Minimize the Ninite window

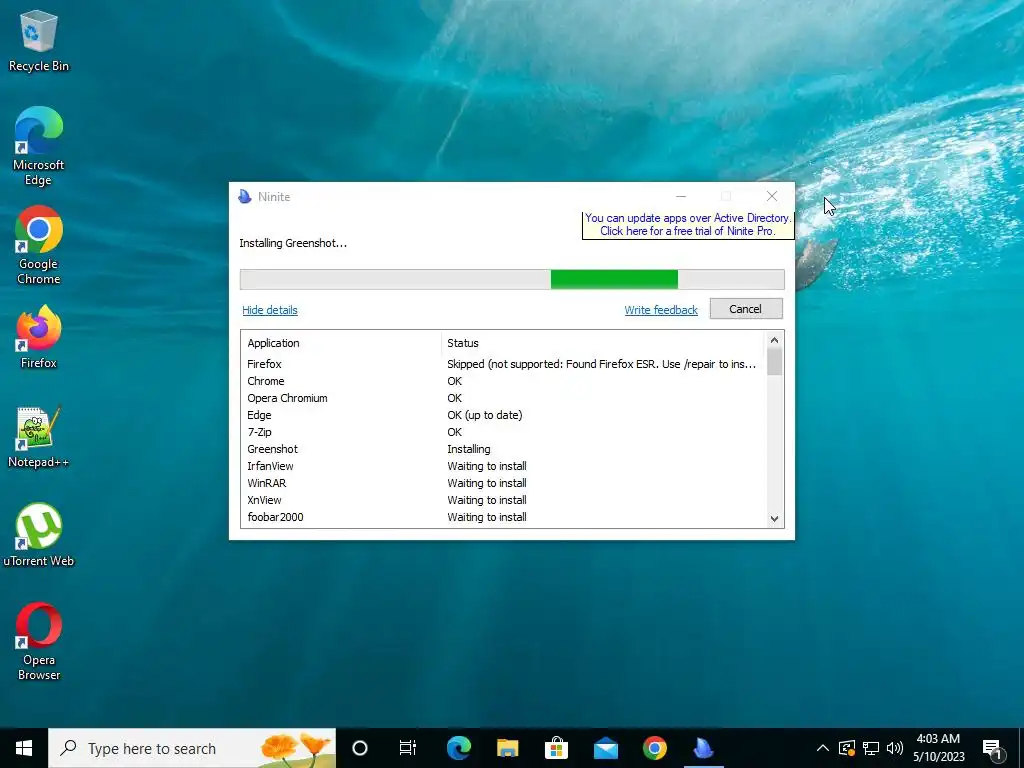tap(680, 196)
